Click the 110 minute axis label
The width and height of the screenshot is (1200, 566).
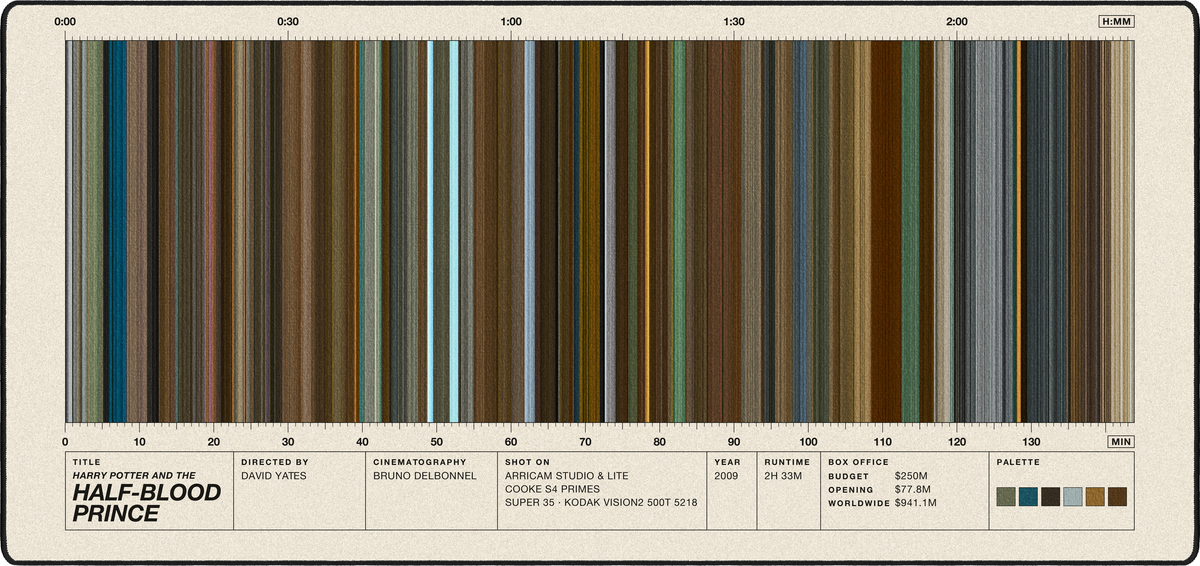tap(882, 441)
